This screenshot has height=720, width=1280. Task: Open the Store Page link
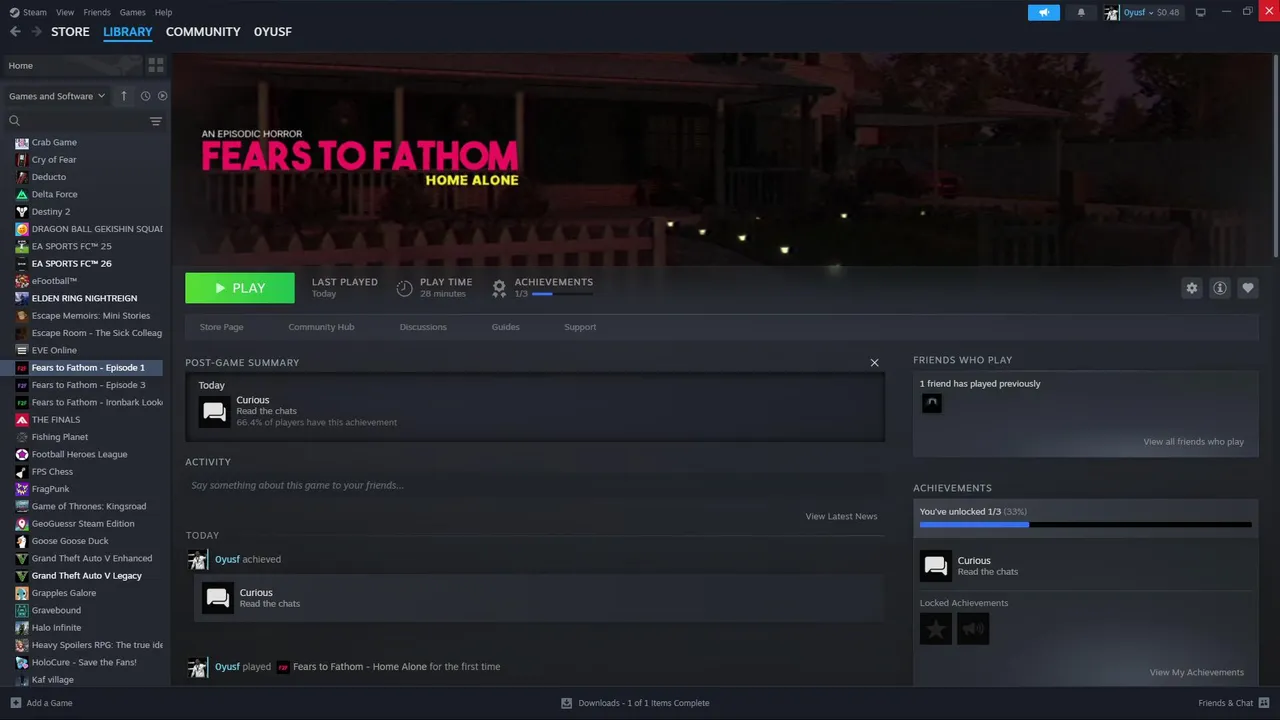click(x=221, y=327)
